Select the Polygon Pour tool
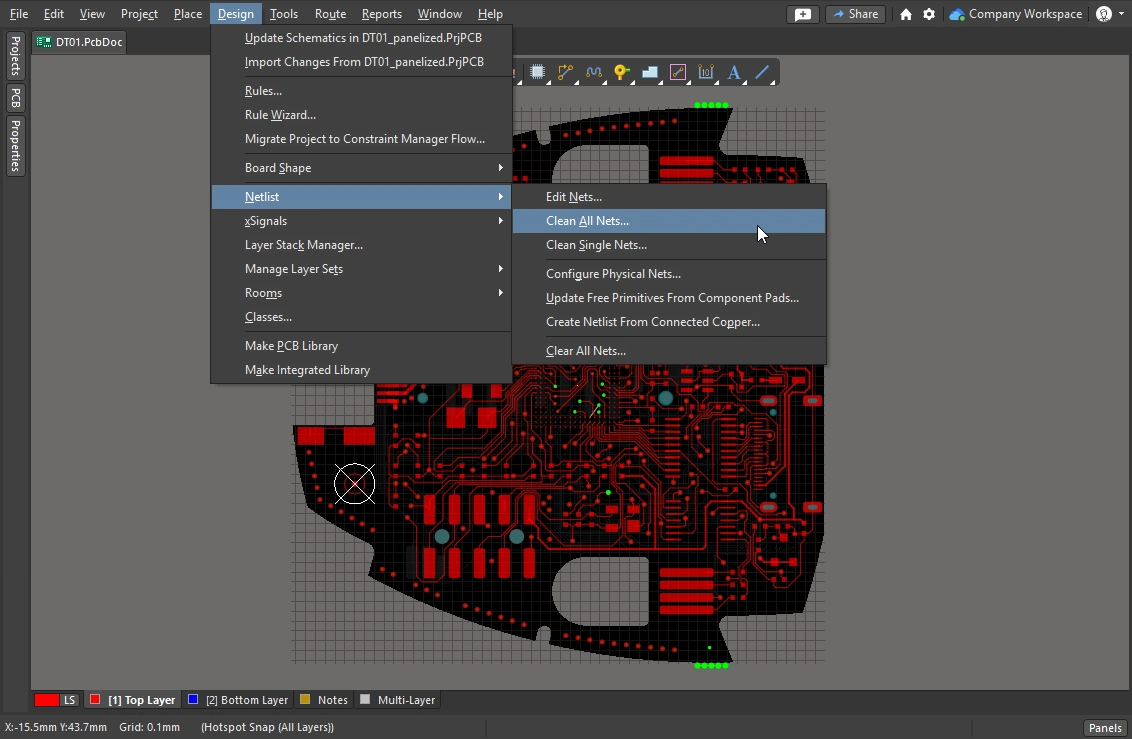Image resolution: width=1132 pixels, height=739 pixels. pos(650,71)
